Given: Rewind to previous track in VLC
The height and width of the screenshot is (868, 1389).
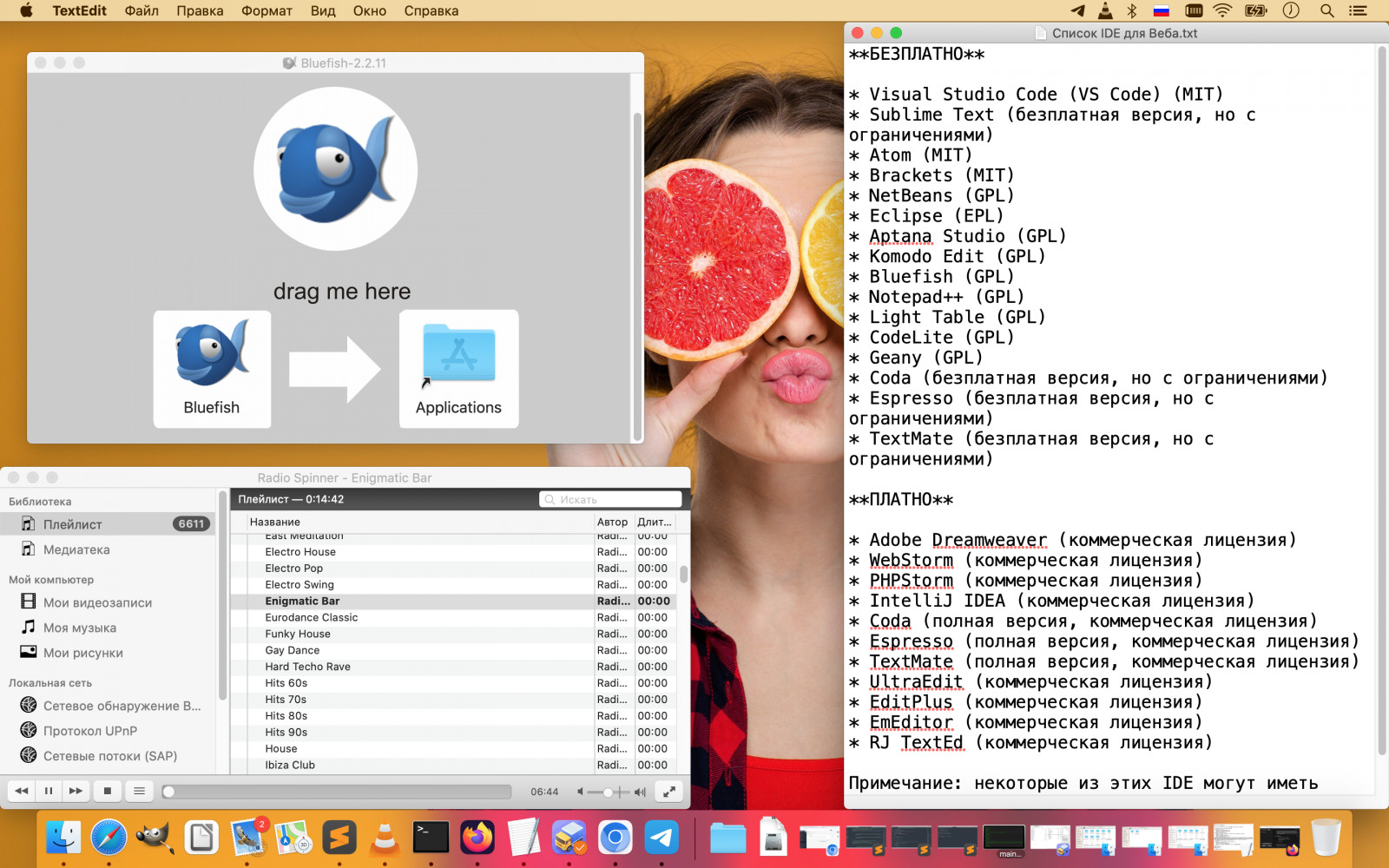Looking at the screenshot, I should click(22, 791).
